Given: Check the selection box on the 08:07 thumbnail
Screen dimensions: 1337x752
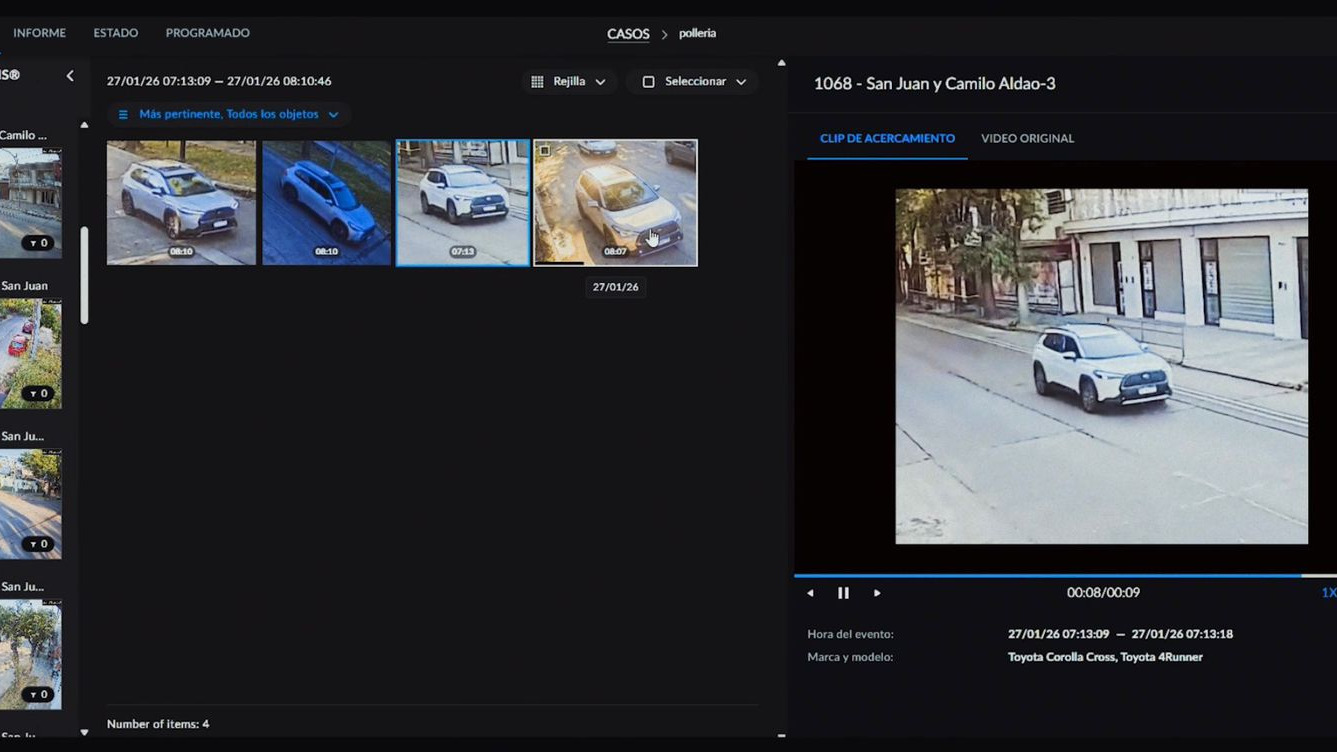Looking at the screenshot, I should coord(545,151).
